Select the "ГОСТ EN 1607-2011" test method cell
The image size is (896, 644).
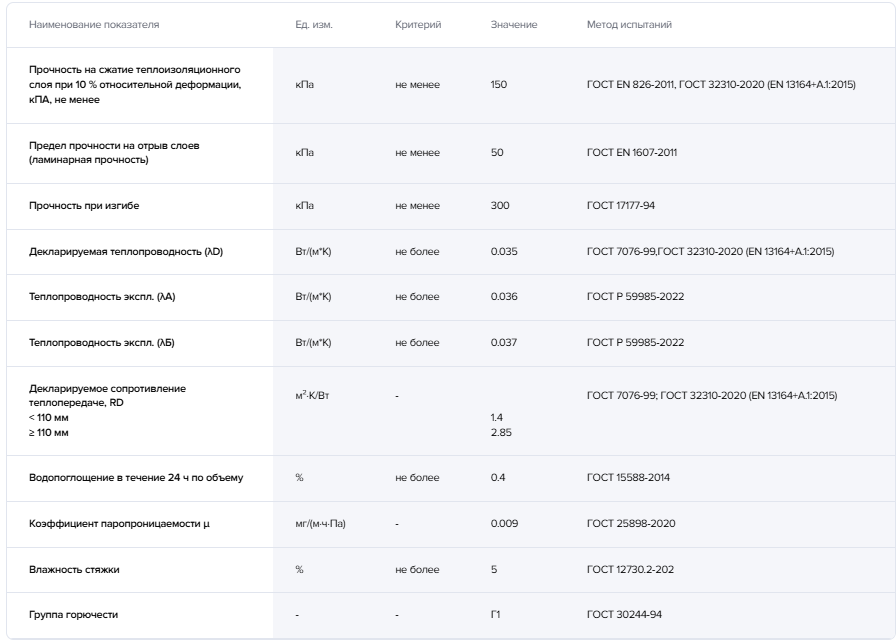635,153
